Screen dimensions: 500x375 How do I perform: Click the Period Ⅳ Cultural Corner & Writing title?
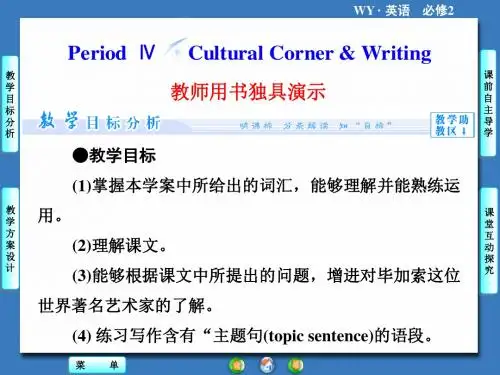(249, 53)
